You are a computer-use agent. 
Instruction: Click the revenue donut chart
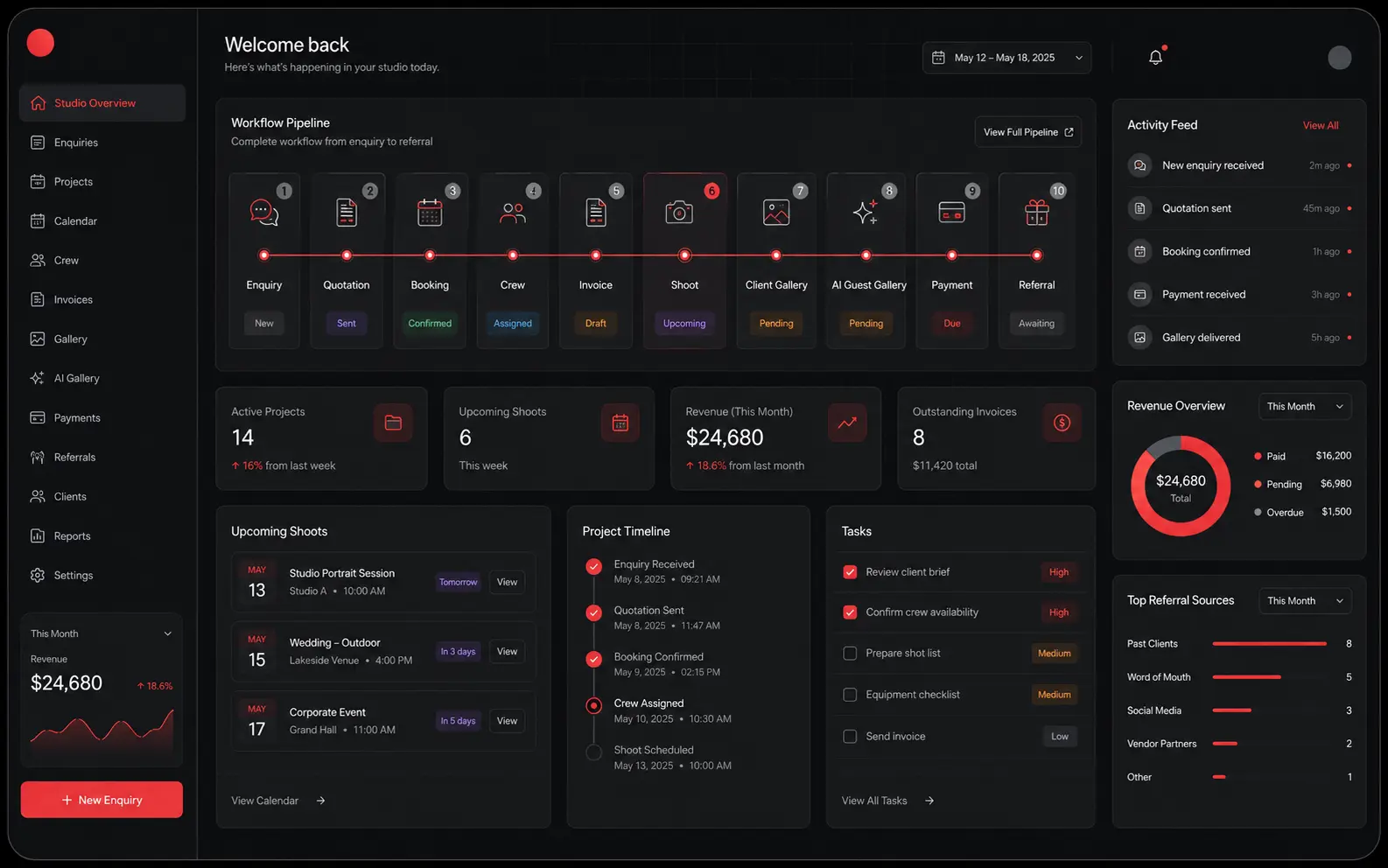pyautogui.click(x=1181, y=486)
